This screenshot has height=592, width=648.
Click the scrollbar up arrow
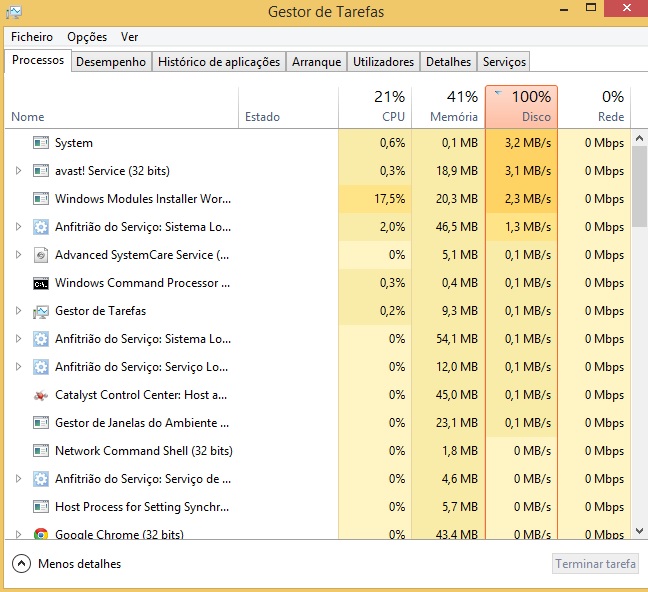[x=639, y=138]
